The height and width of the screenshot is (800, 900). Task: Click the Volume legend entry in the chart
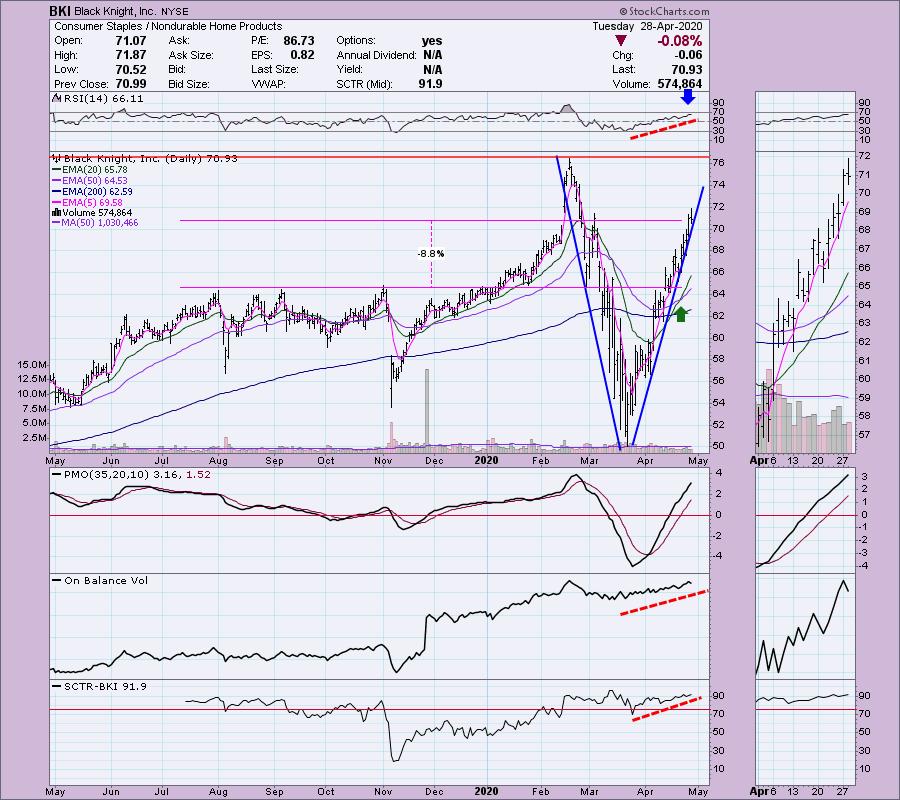coord(92,213)
